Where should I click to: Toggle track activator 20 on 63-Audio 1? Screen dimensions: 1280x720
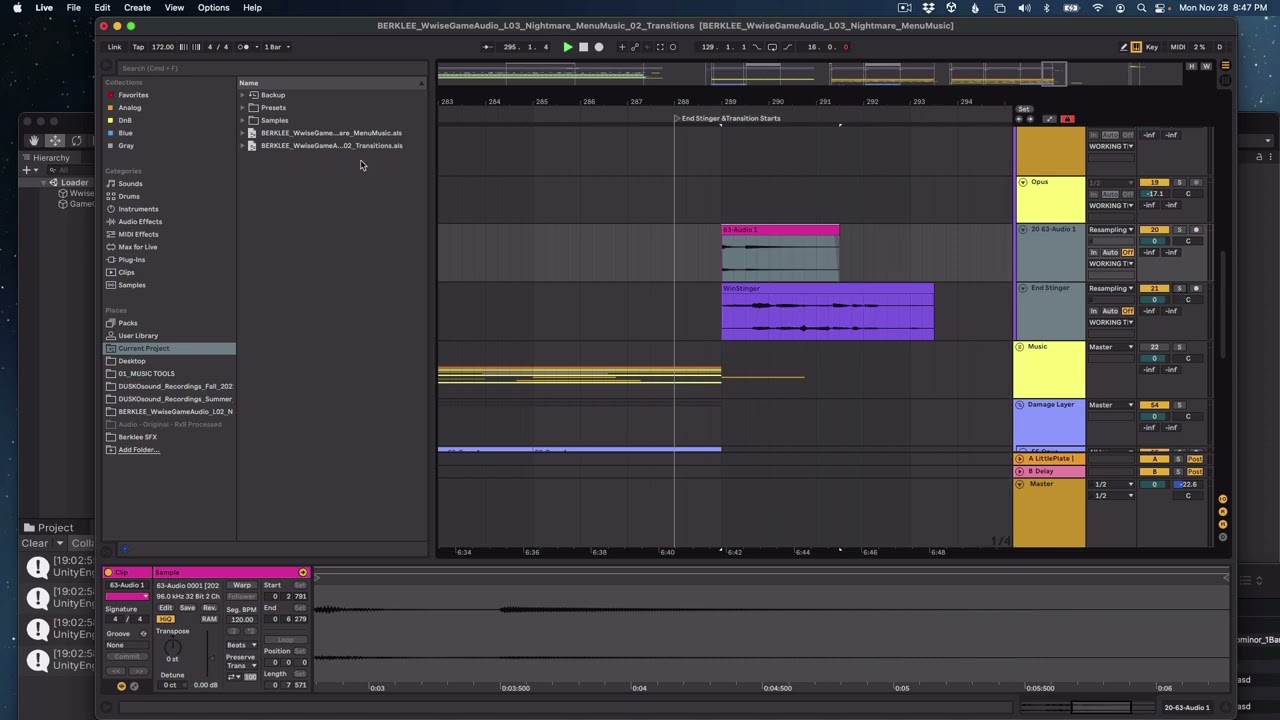(1154, 230)
